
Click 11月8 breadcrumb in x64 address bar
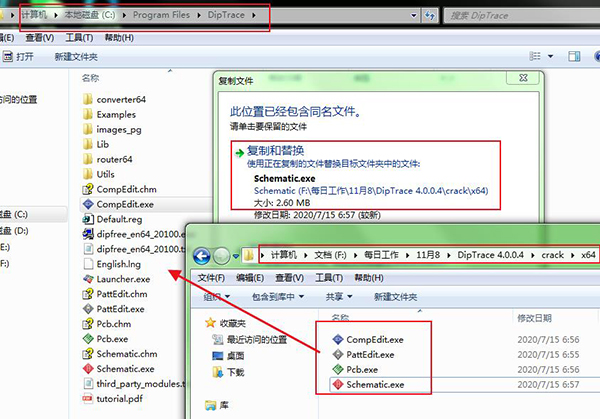point(428,255)
